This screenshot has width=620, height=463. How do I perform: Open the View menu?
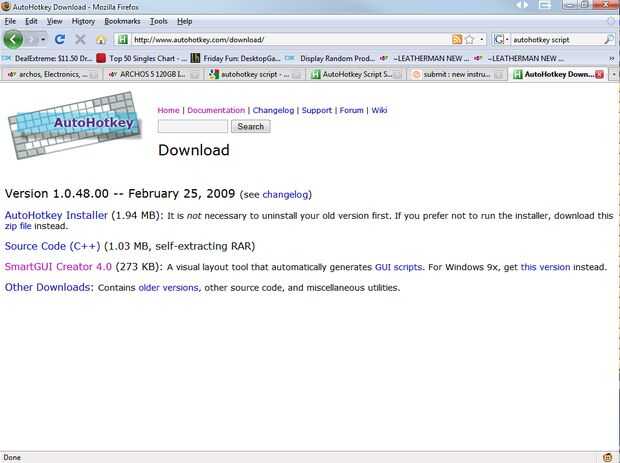tap(54, 21)
